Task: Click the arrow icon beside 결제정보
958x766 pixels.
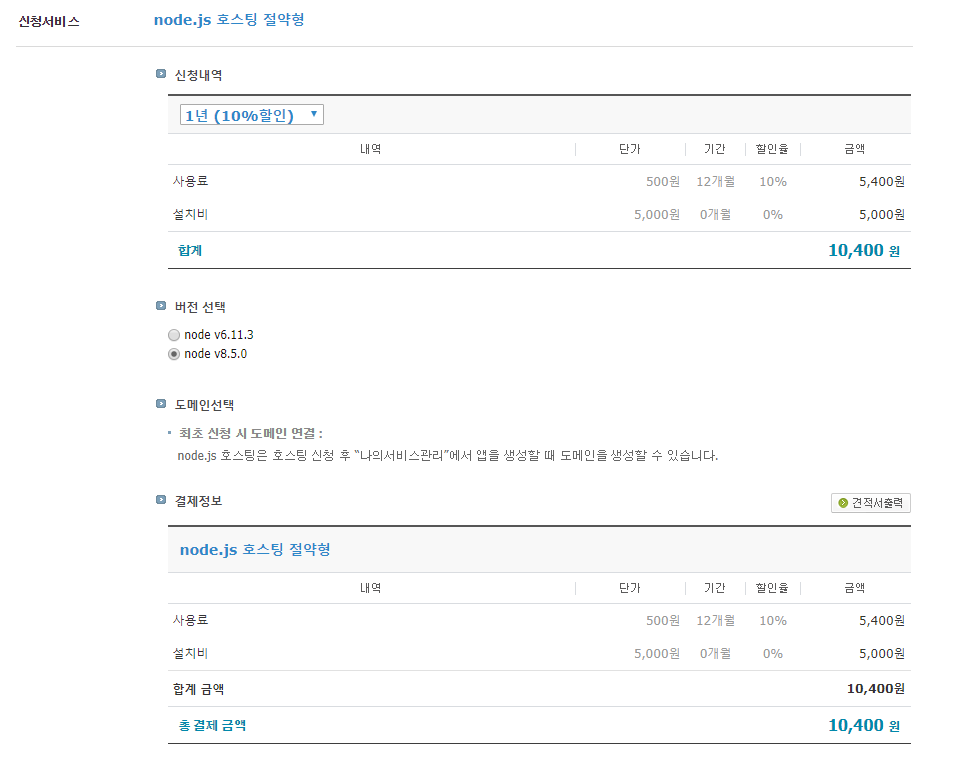Action: pos(161,499)
